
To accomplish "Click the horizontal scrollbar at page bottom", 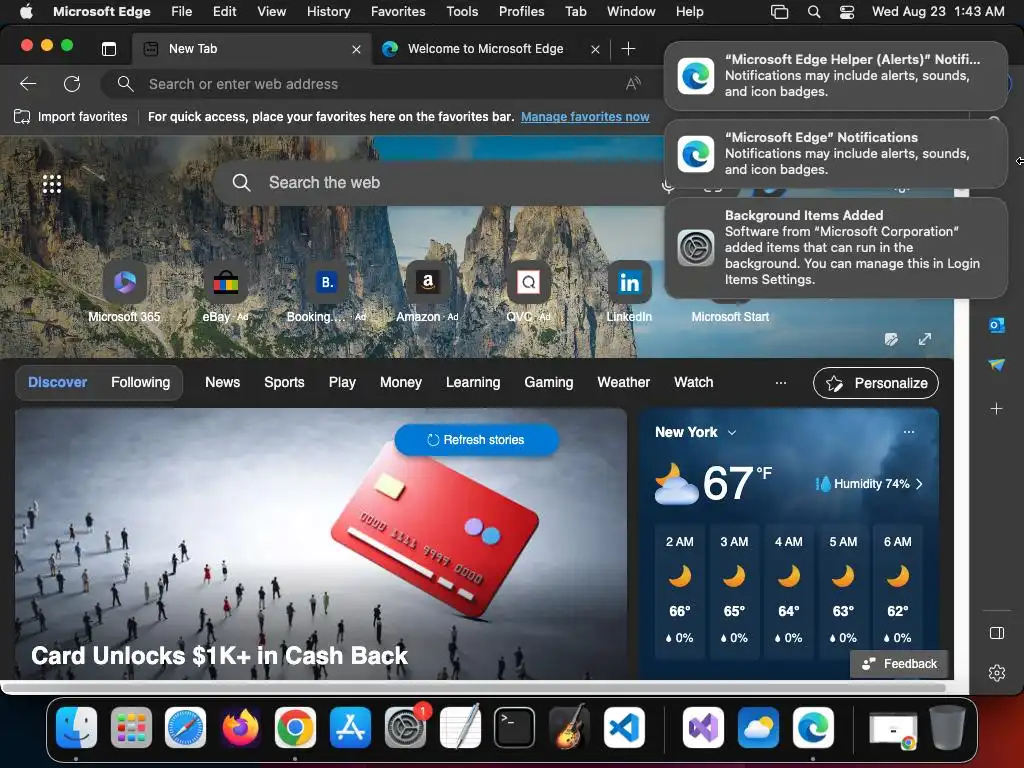I will pyautogui.click(x=473, y=688).
